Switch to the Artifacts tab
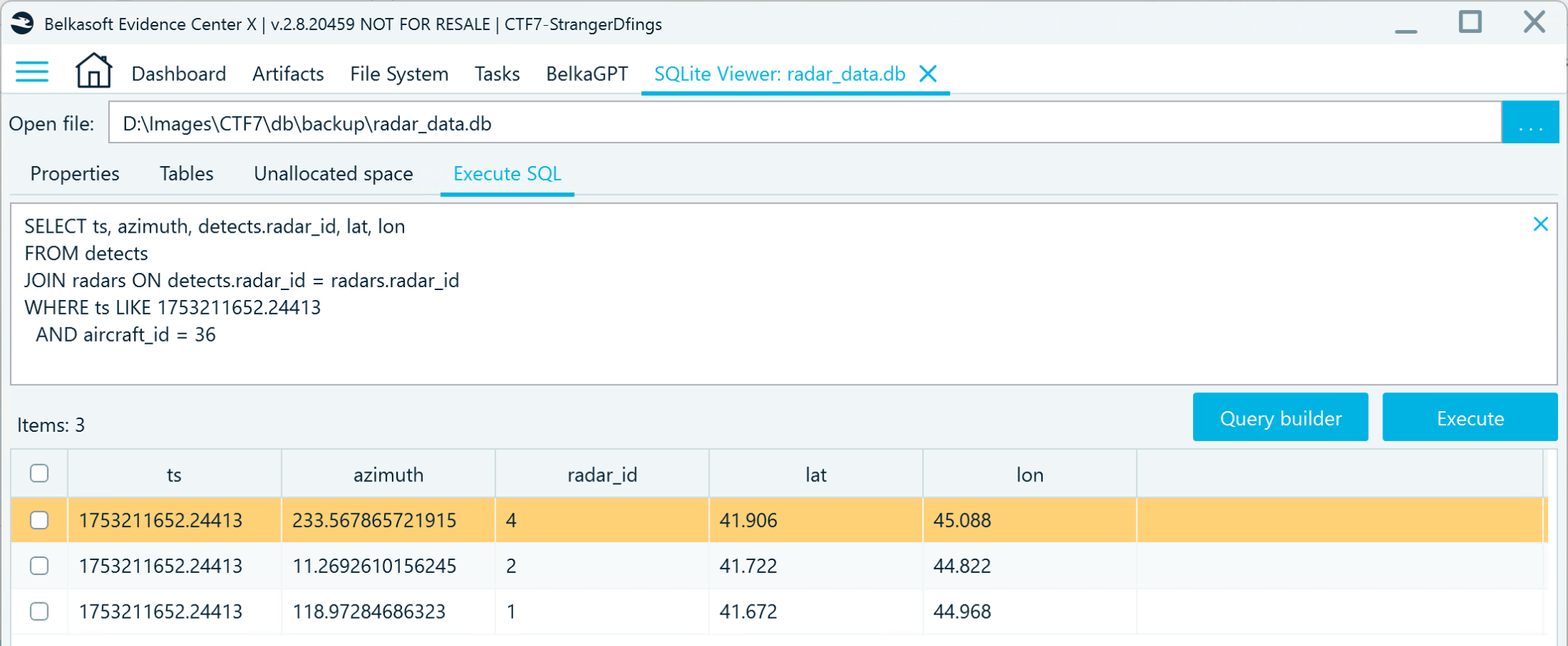The width and height of the screenshot is (1568, 646). click(x=288, y=74)
